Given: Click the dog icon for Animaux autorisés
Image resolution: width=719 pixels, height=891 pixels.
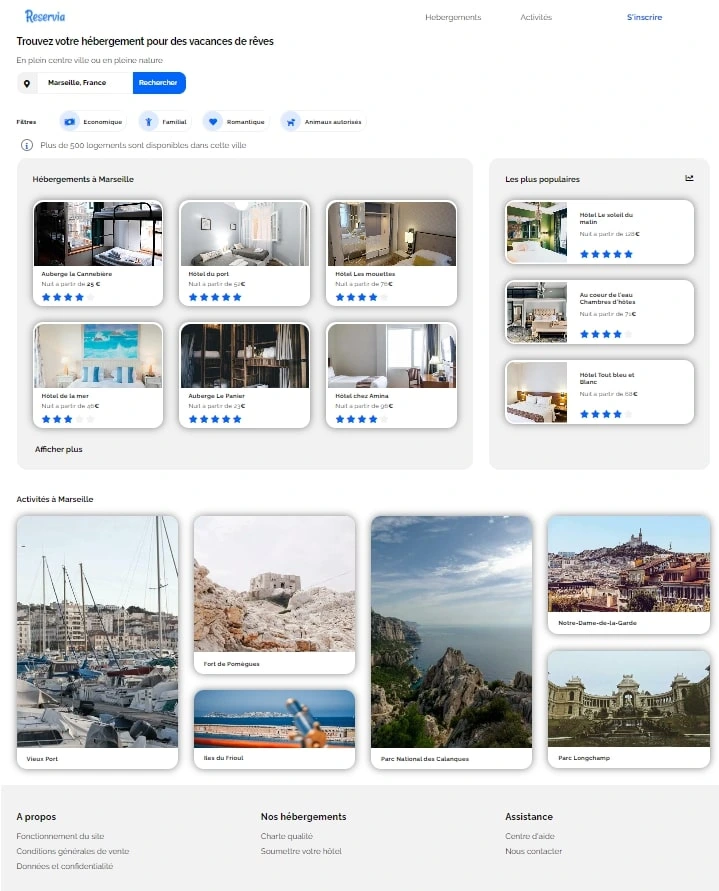Looking at the screenshot, I should (290, 122).
